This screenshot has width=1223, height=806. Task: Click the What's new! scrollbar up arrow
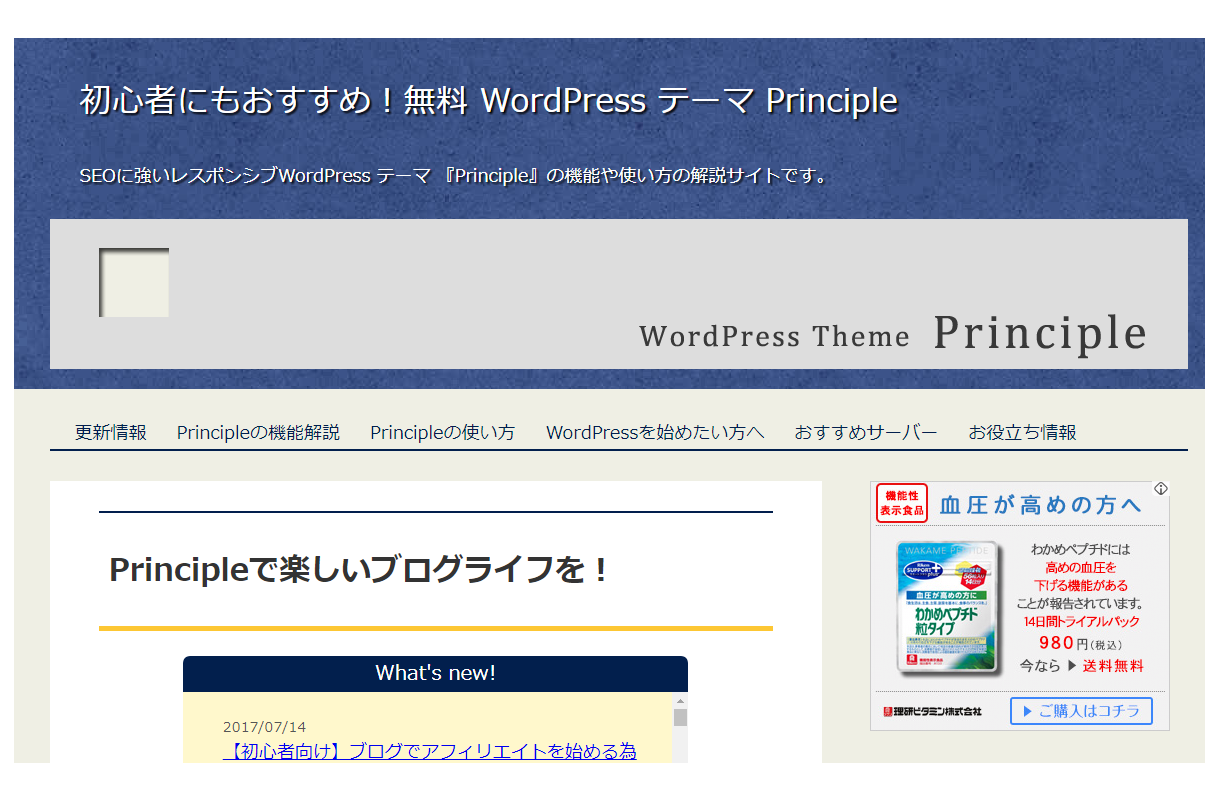pyautogui.click(x=680, y=701)
